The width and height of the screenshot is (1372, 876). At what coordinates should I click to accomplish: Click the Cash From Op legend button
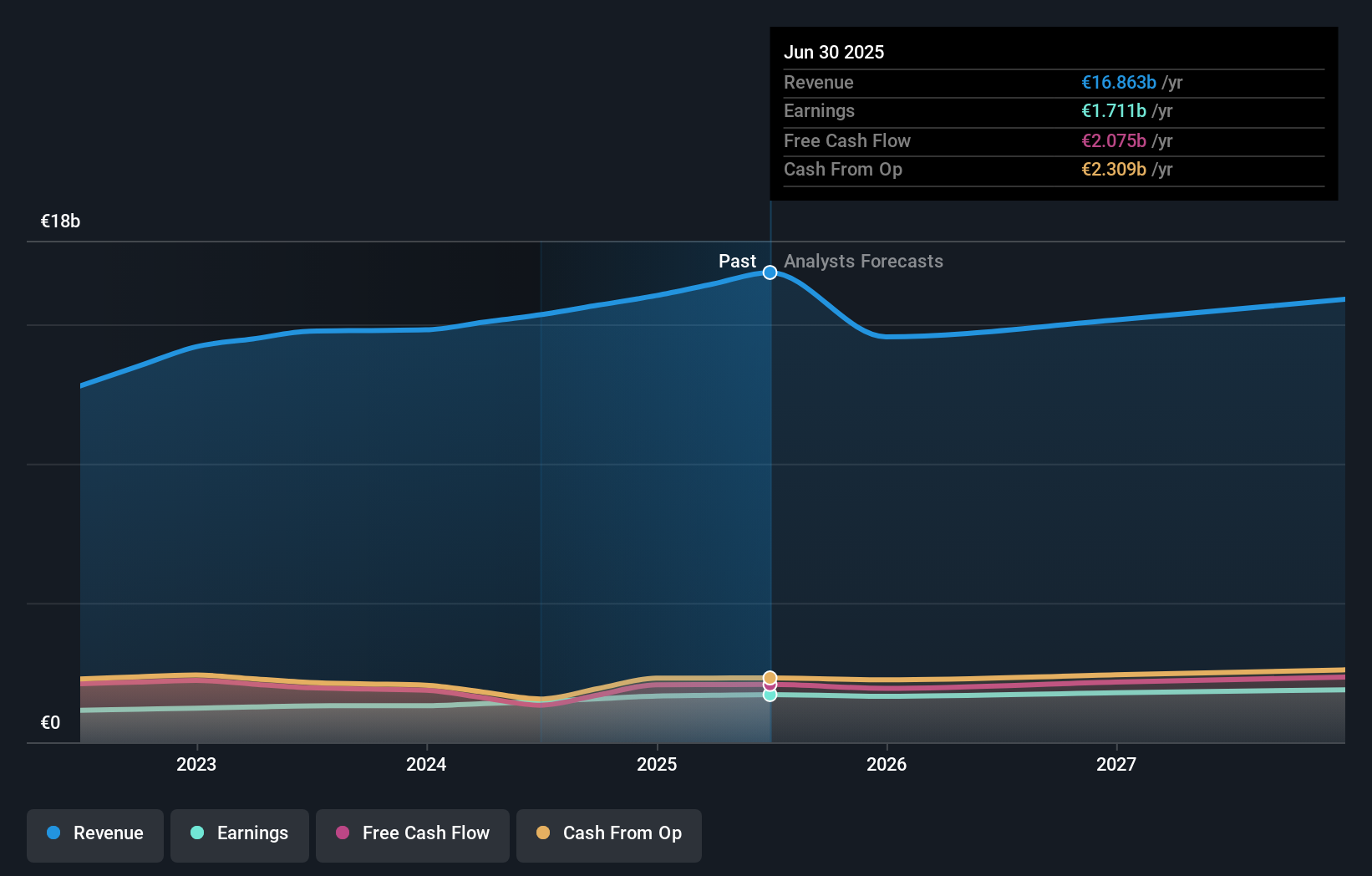(608, 835)
